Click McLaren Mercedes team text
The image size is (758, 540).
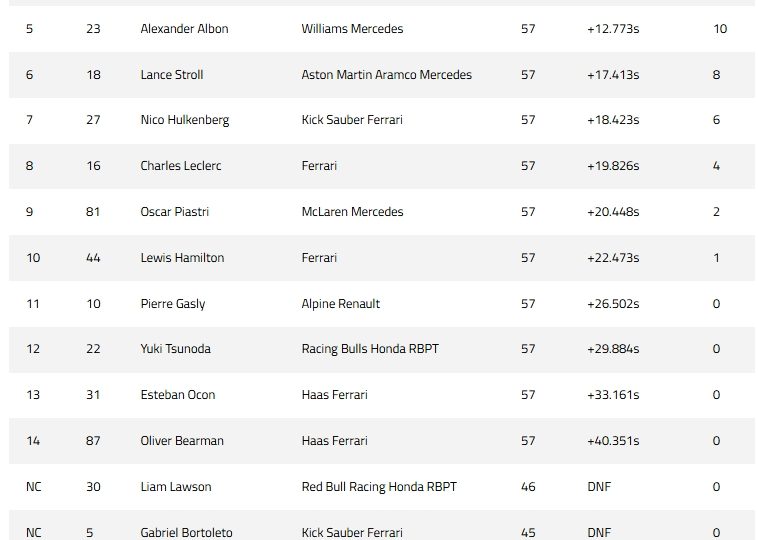tap(352, 212)
